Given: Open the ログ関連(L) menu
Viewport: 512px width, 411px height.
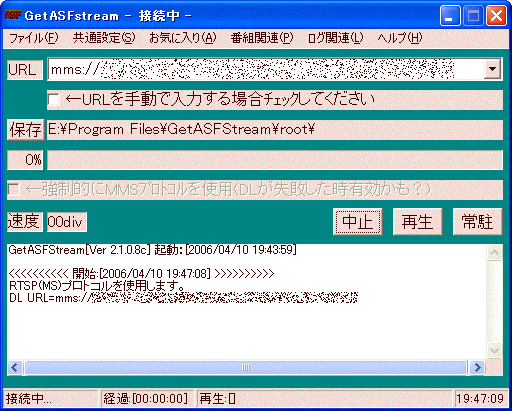Looking at the screenshot, I should point(335,38).
